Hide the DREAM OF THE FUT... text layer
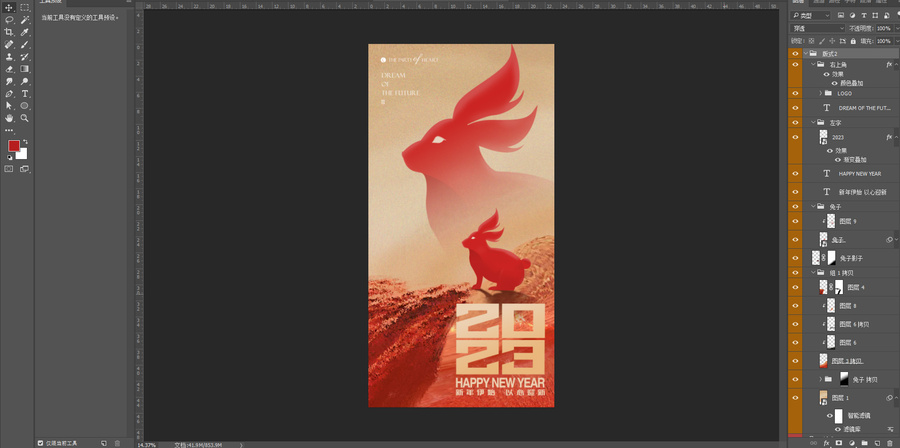The width and height of the screenshot is (900, 448). point(795,108)
